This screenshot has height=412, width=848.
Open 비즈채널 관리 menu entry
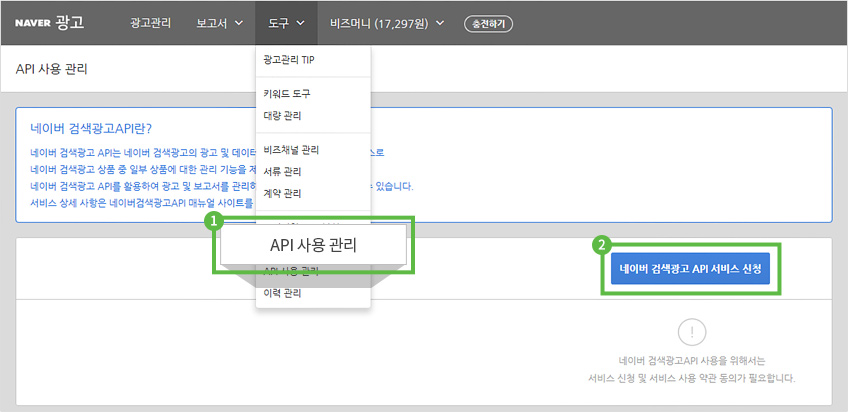[291, 149]
